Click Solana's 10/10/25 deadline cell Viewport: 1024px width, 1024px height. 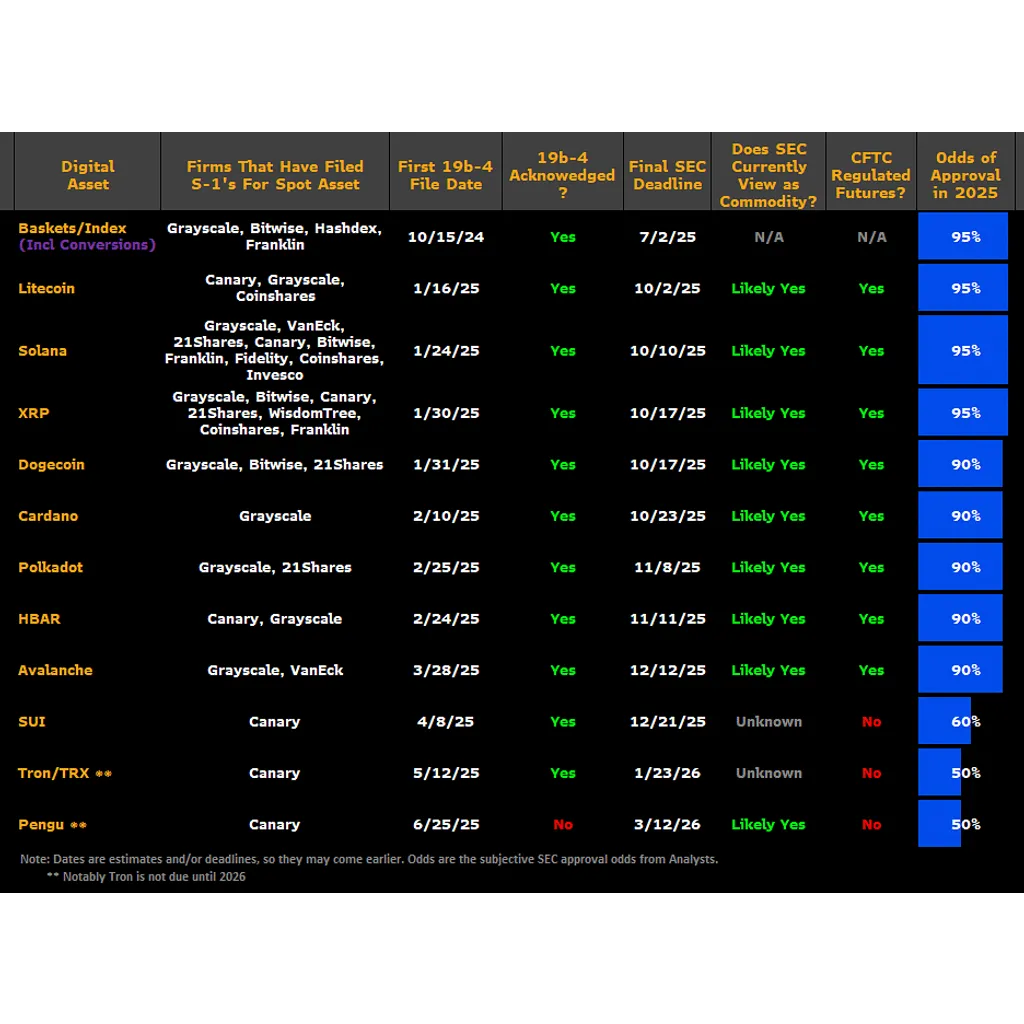pos(667,351)
